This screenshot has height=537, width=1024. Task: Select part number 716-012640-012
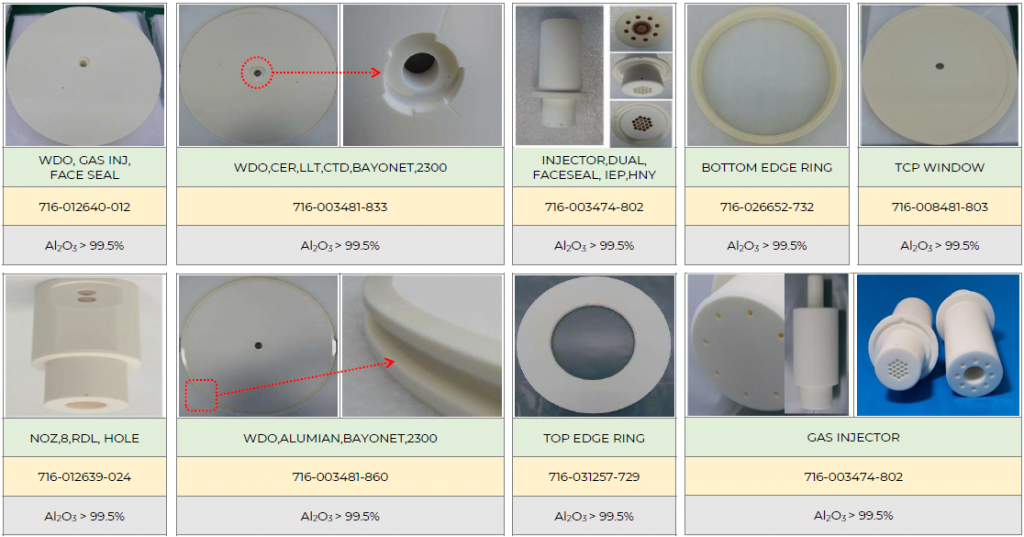85,207
